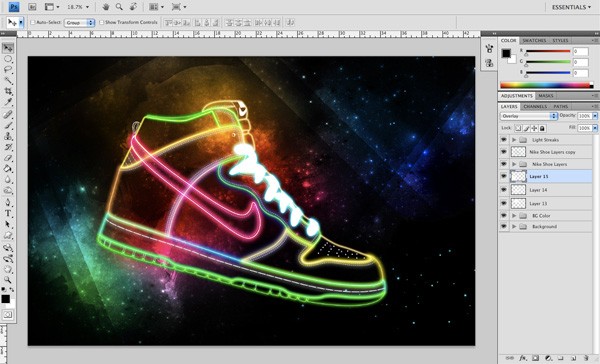This screenshot has height=364, width=600.
Task: Select the Eraser tool
Action: click(8, 158)
